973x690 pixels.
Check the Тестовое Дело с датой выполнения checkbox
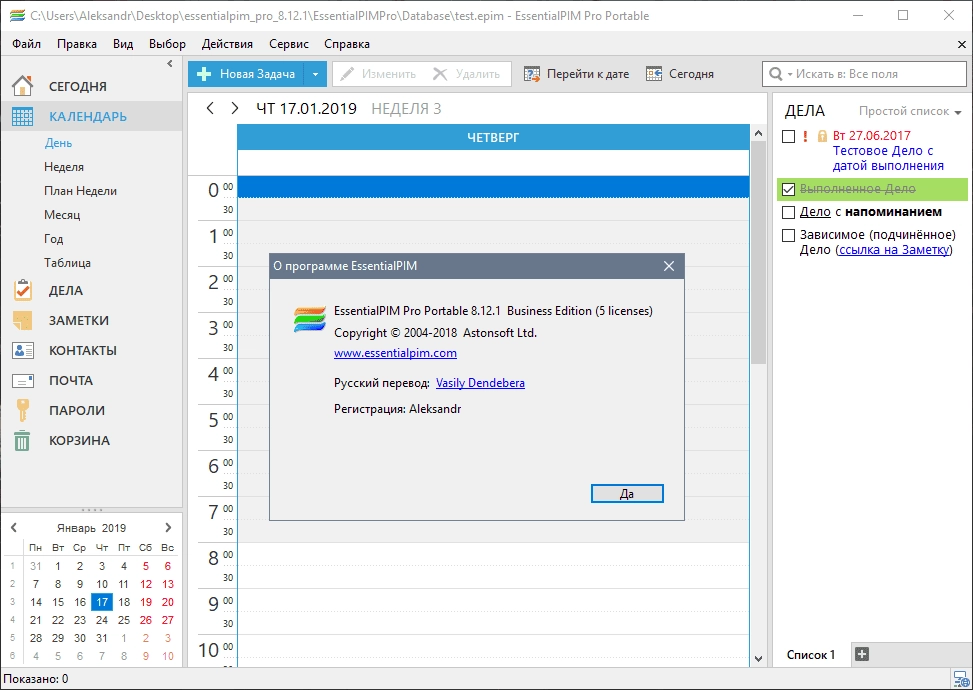[x=789, y=137]
